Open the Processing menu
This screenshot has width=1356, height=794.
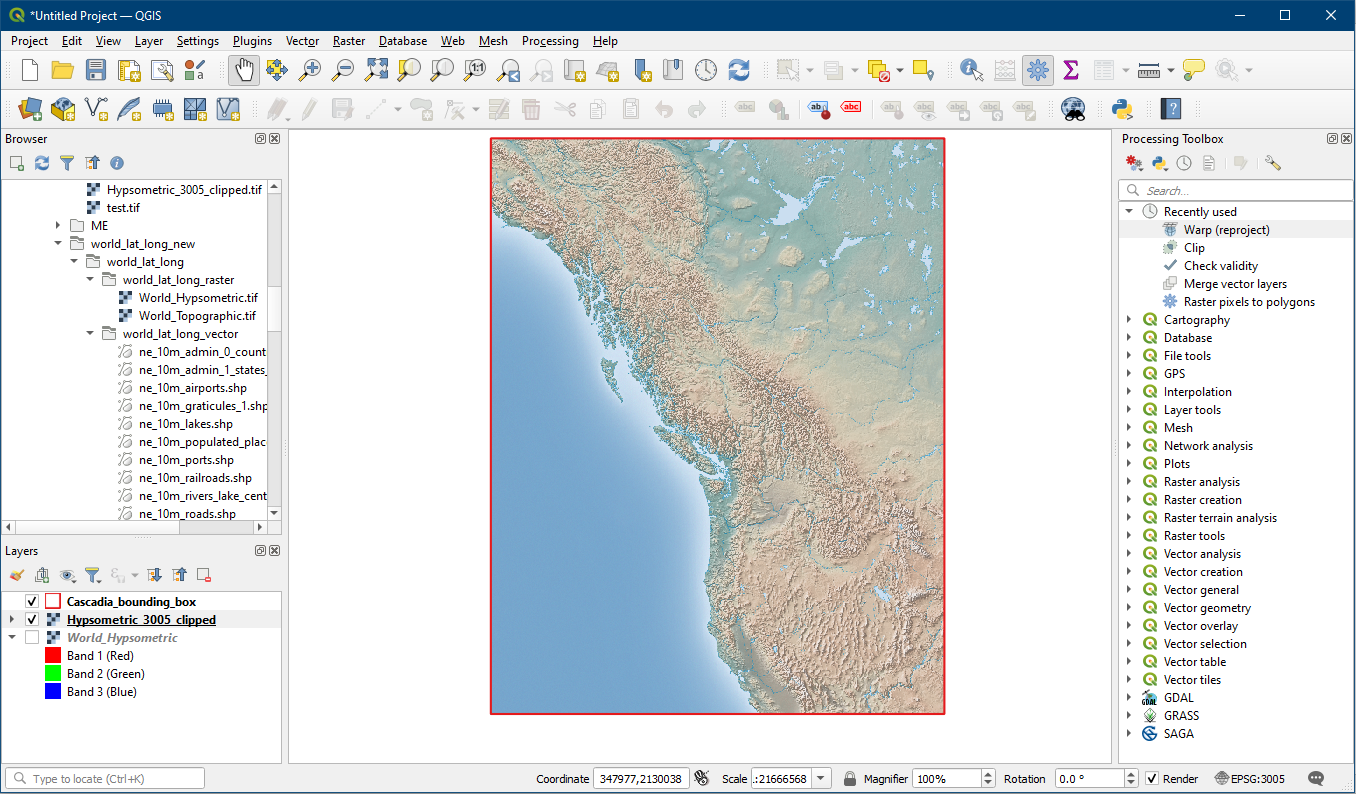click(x=549, y=41)
